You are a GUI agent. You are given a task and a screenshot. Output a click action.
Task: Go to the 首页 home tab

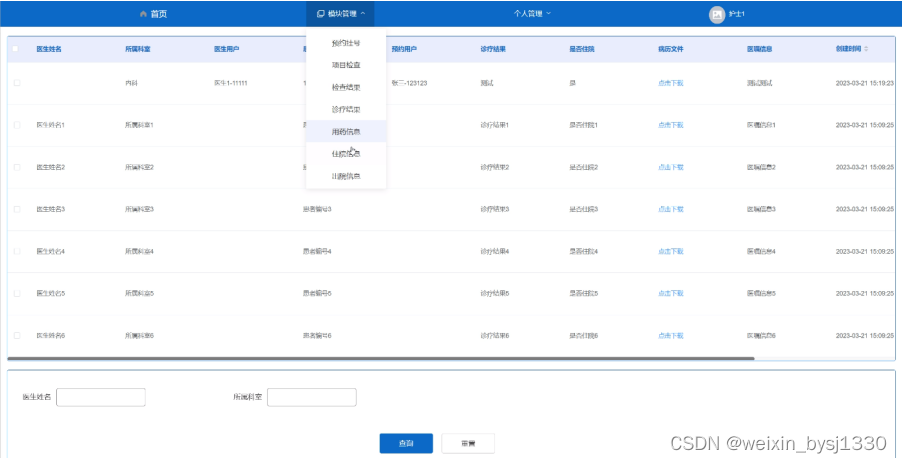[154, 14]
